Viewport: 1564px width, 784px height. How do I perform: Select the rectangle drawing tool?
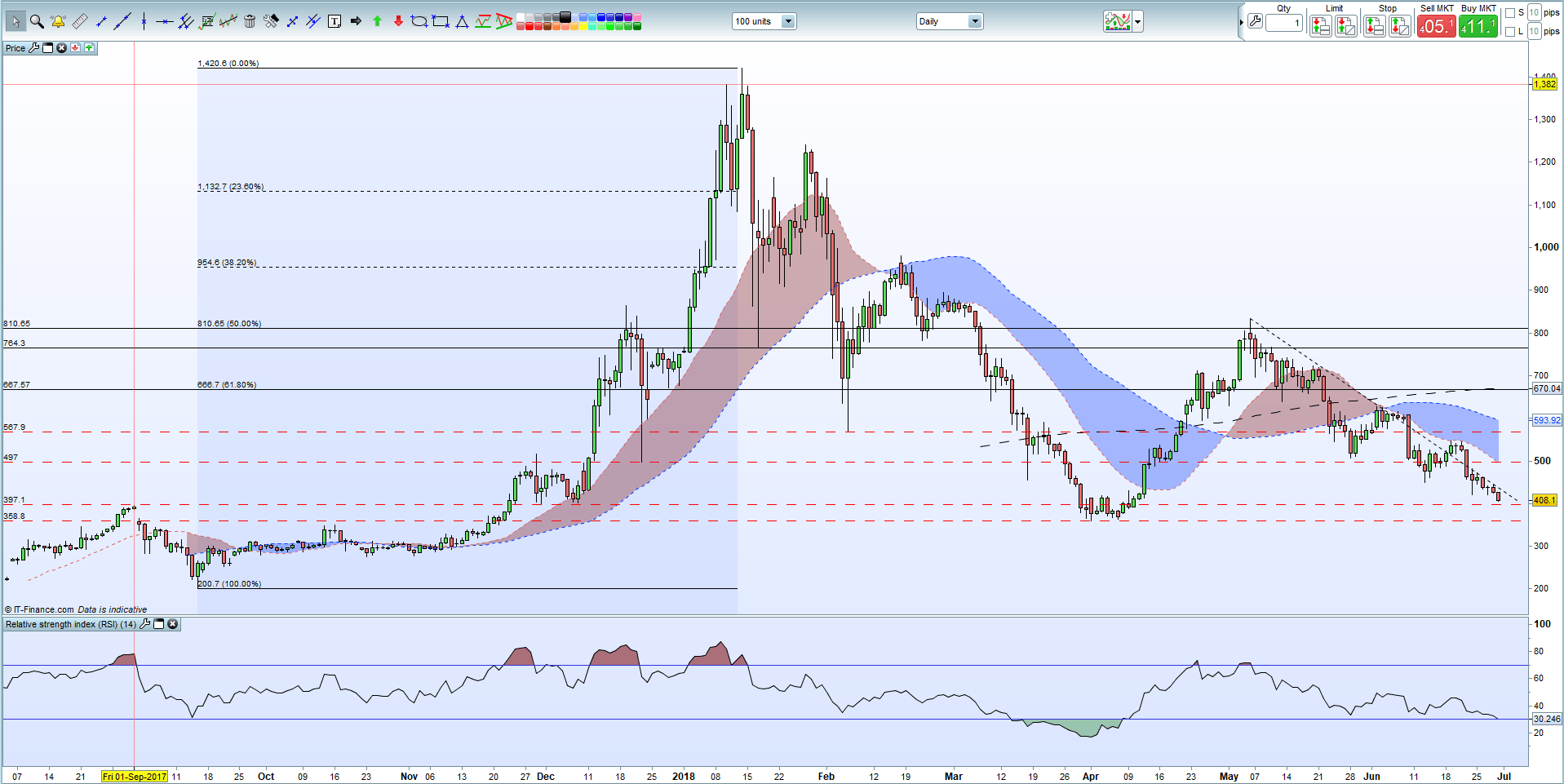pyautogui.click(x=440, y=21)
